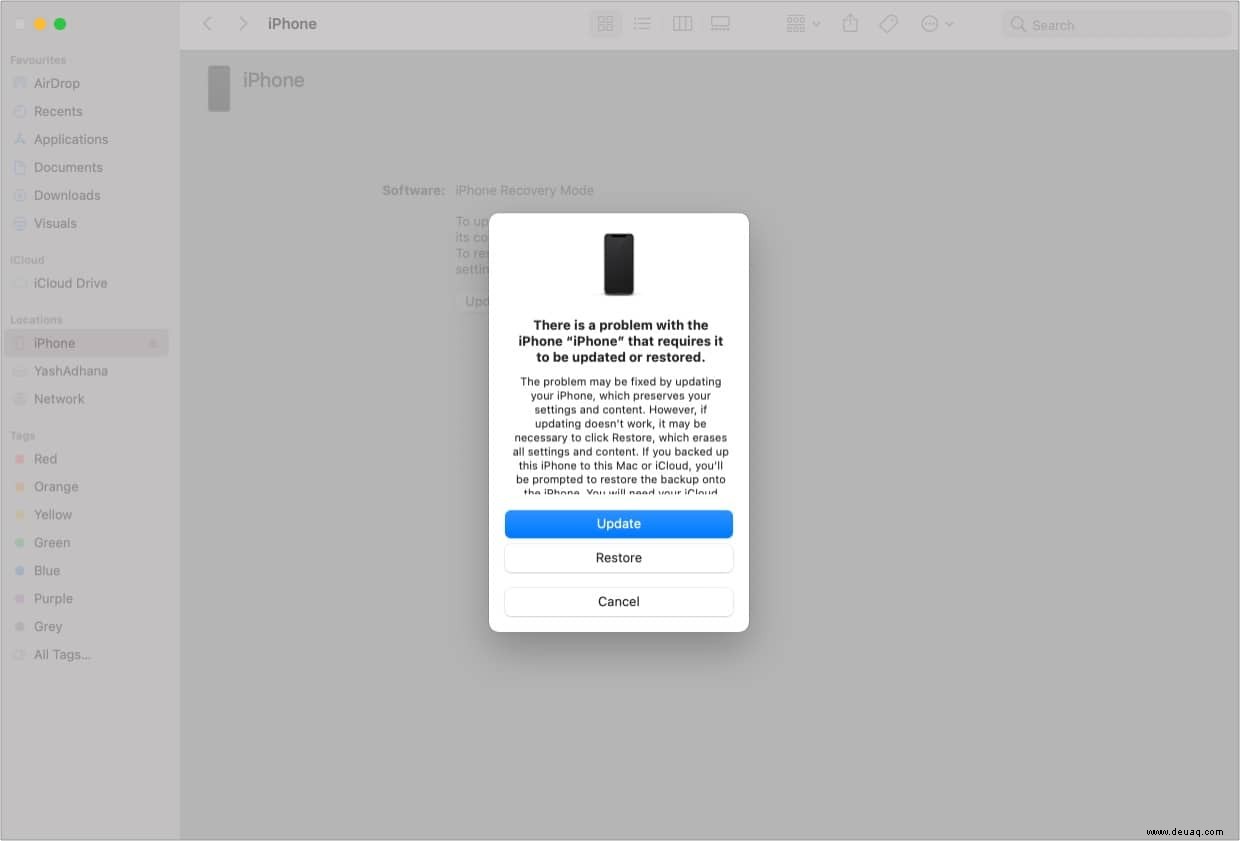1240x841 pixels.
Task: Go back with the left chevron
Action: [208, 24]
